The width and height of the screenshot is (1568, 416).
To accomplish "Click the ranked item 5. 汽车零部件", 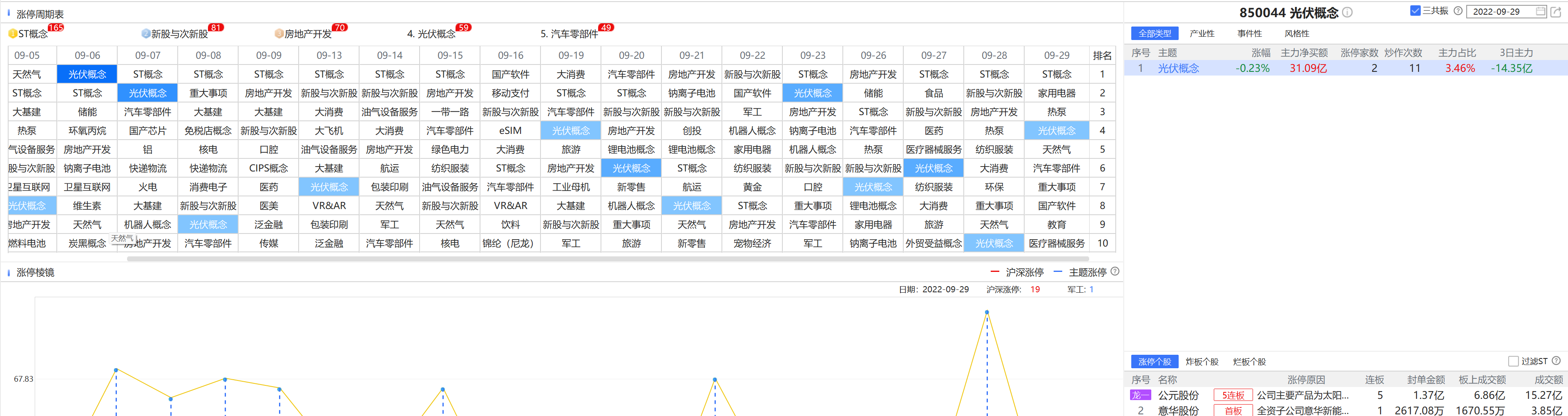I will 569,34.
